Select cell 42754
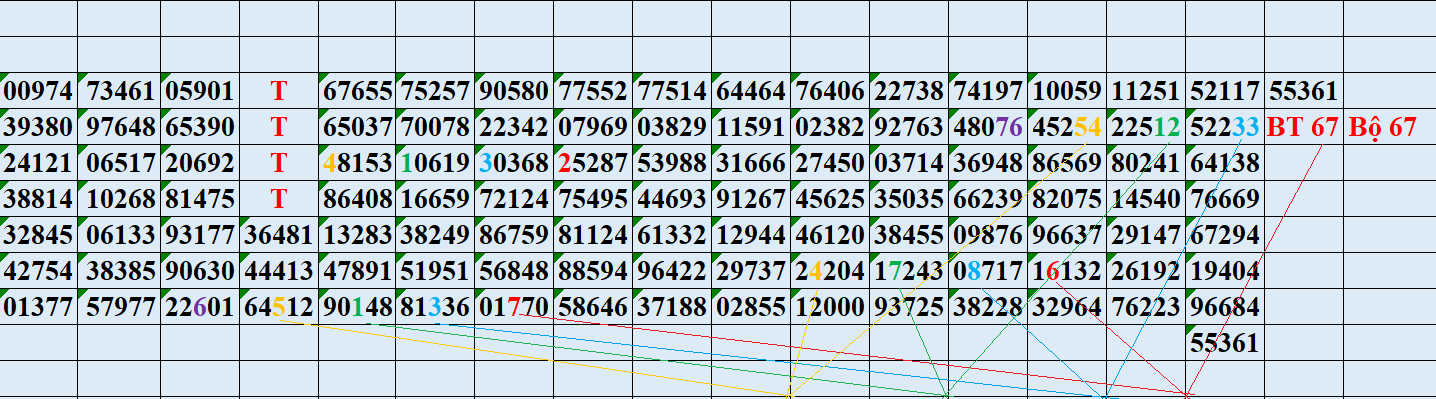 39,271
